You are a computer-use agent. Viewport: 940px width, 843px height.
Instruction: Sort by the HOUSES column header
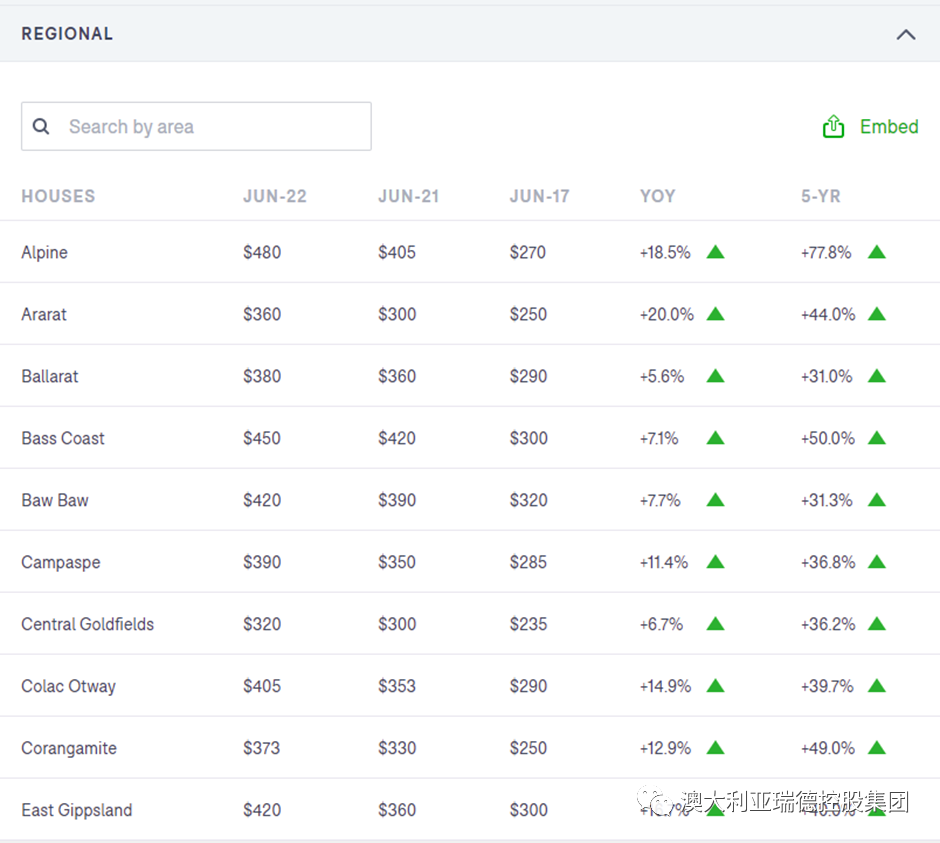tap(58, 196)
